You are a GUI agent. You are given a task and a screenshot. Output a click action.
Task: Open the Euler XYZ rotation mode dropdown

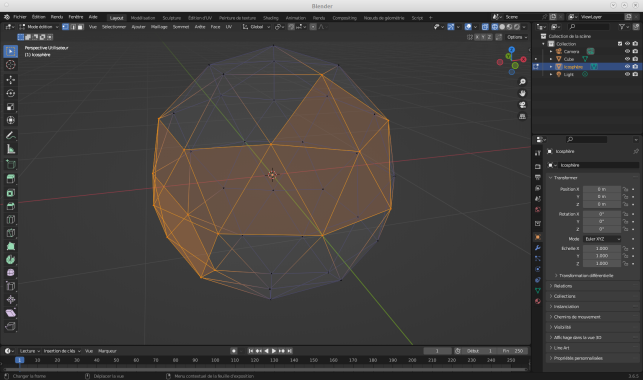[602, 239]
